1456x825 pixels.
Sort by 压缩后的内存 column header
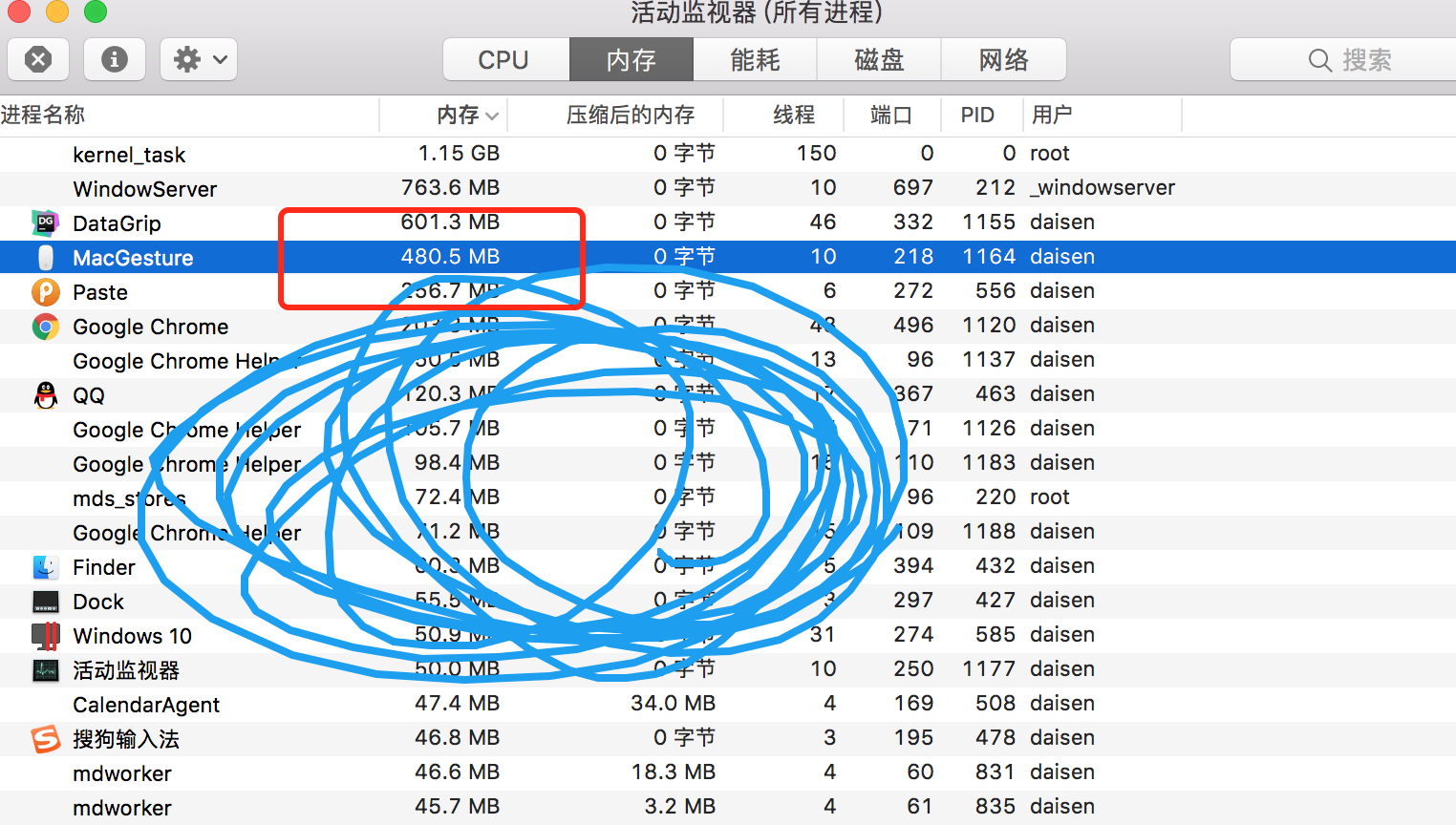pyautogui.click(x=615, y=115)
